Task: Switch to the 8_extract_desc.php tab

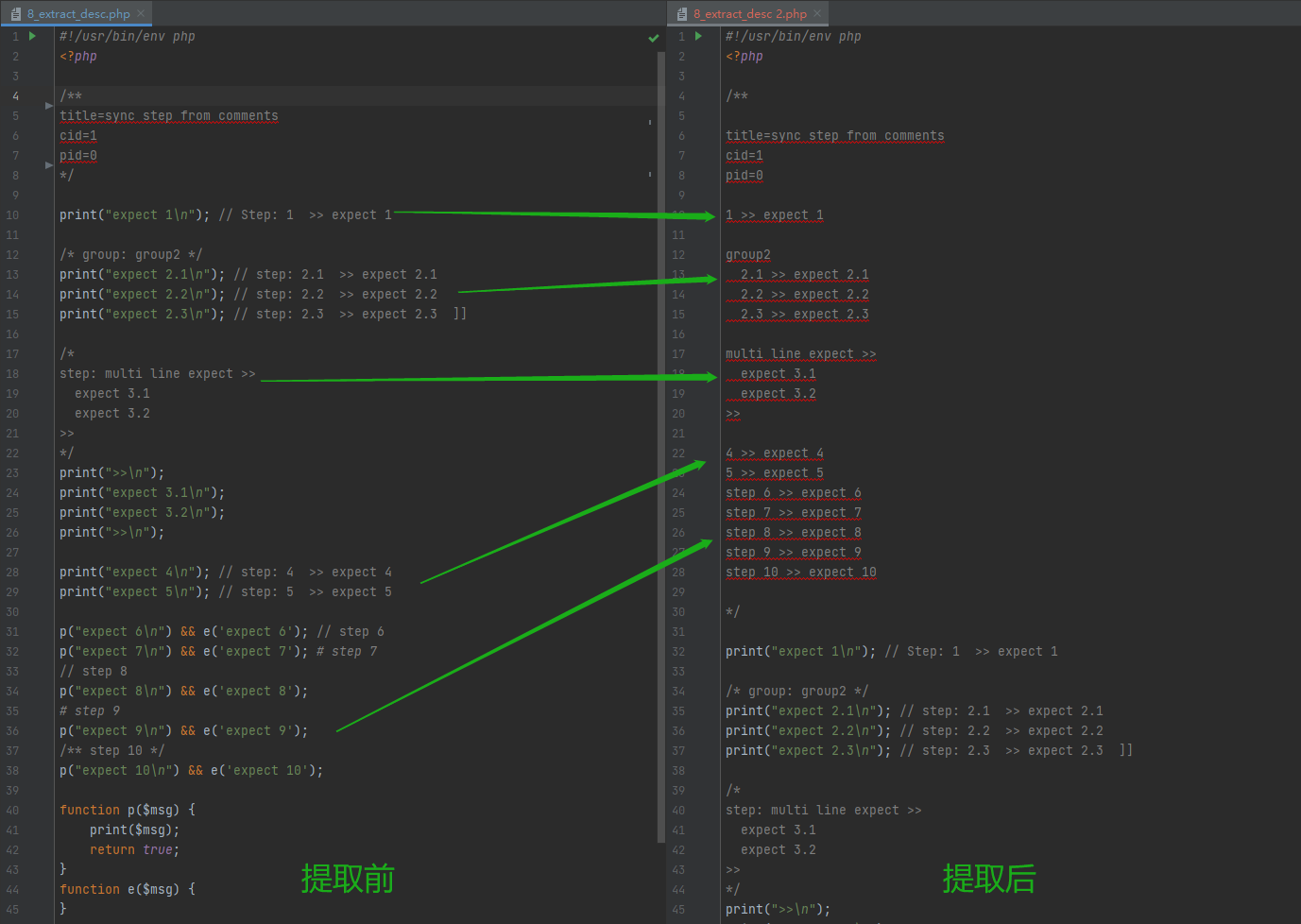Action: [x=78, y=14]
